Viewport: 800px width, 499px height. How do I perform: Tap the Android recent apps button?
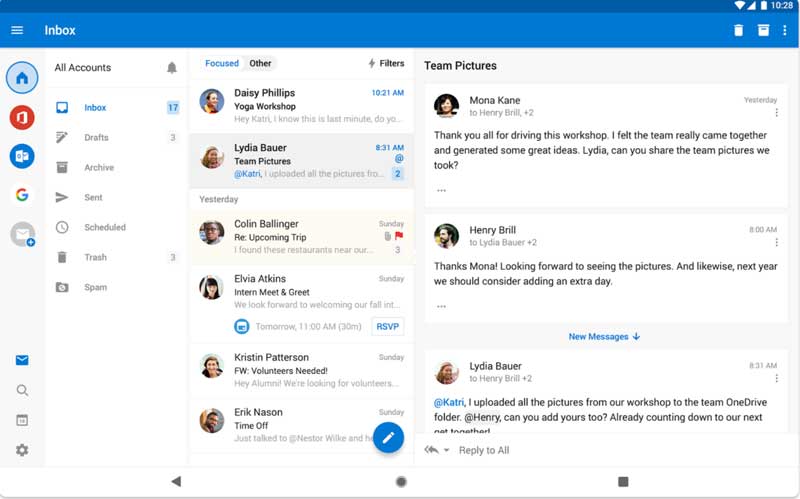(x=623, y=481)
